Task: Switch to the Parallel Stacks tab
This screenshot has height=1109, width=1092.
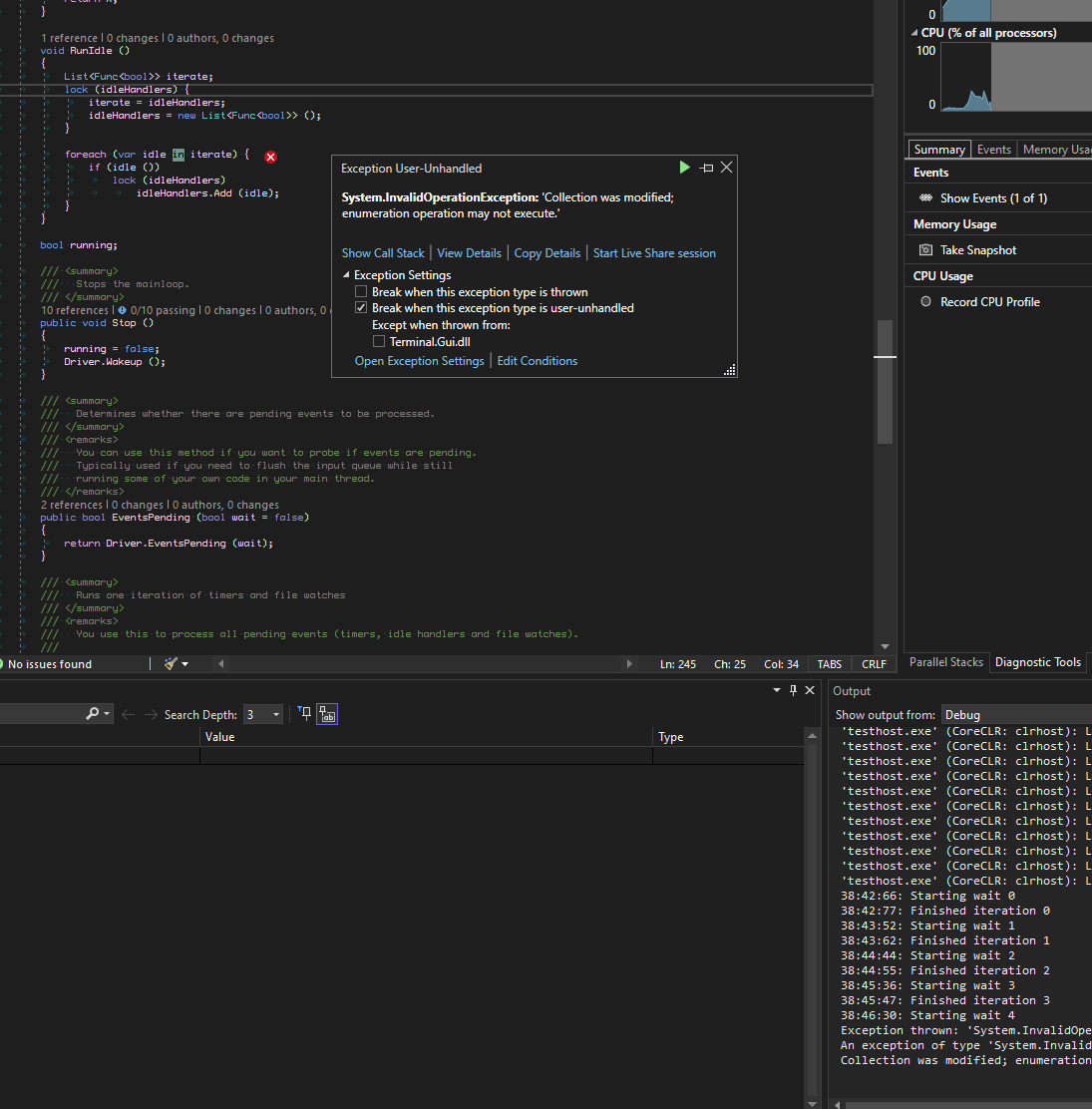Action: point(945,661)
